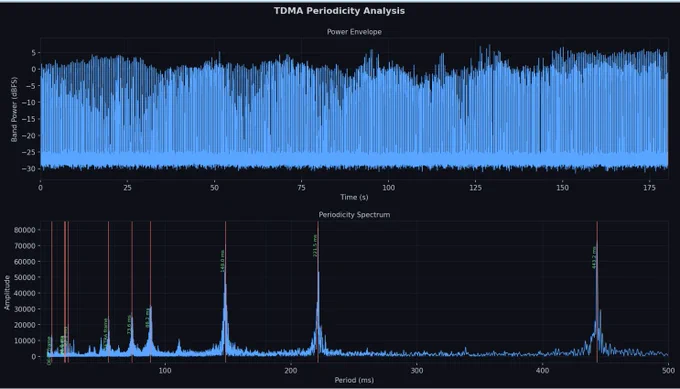The width and height of the screenshot is (680, 389).
Task: Click the "Time (s)" axis label
Action: point(354,197)
